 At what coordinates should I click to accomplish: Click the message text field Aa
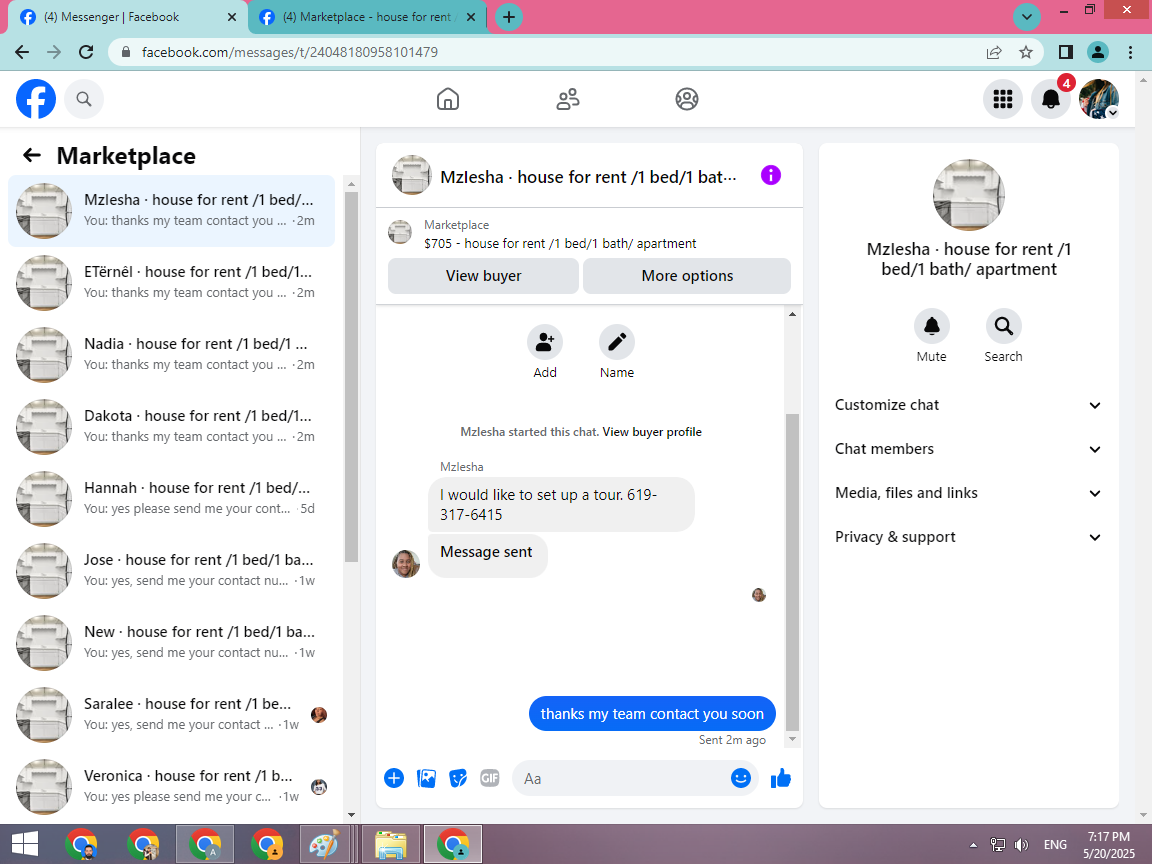click(621, 778)
